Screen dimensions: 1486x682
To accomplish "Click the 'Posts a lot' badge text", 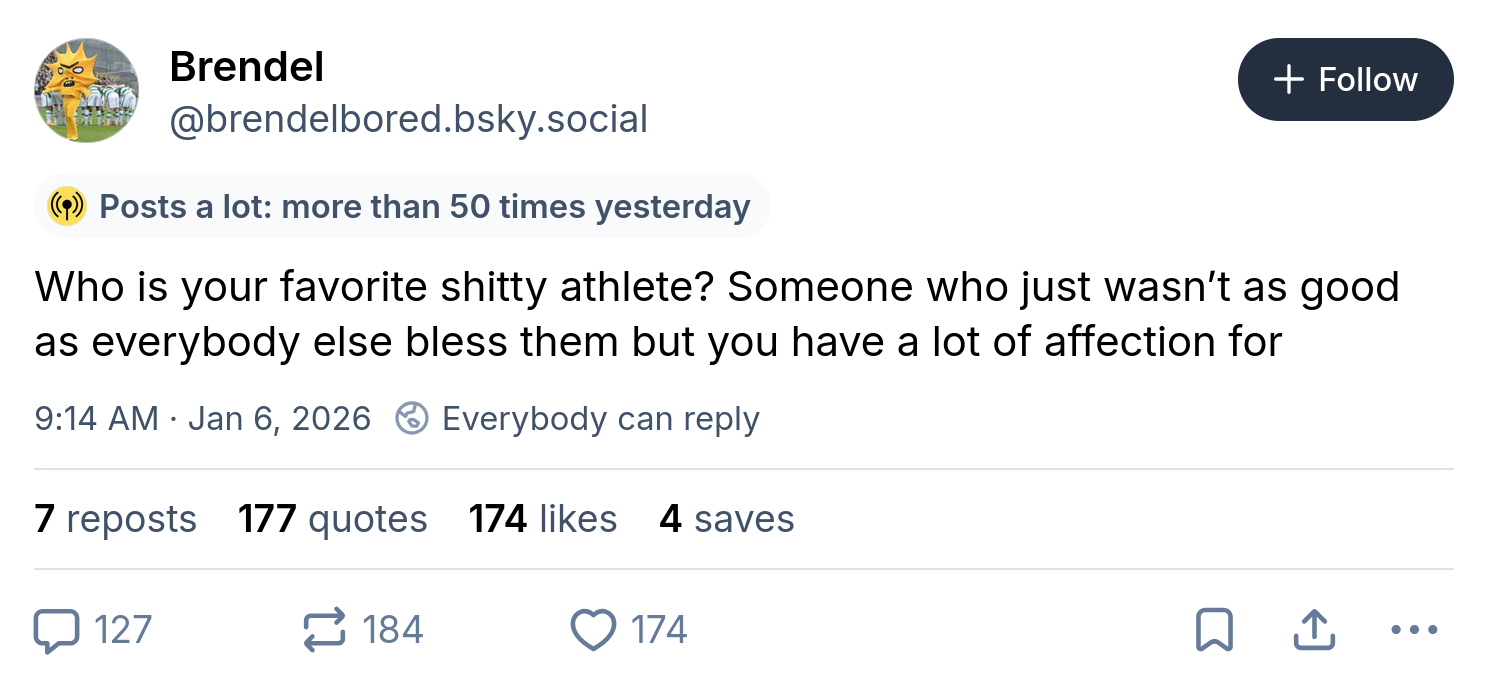I will [x=424, y=206].
